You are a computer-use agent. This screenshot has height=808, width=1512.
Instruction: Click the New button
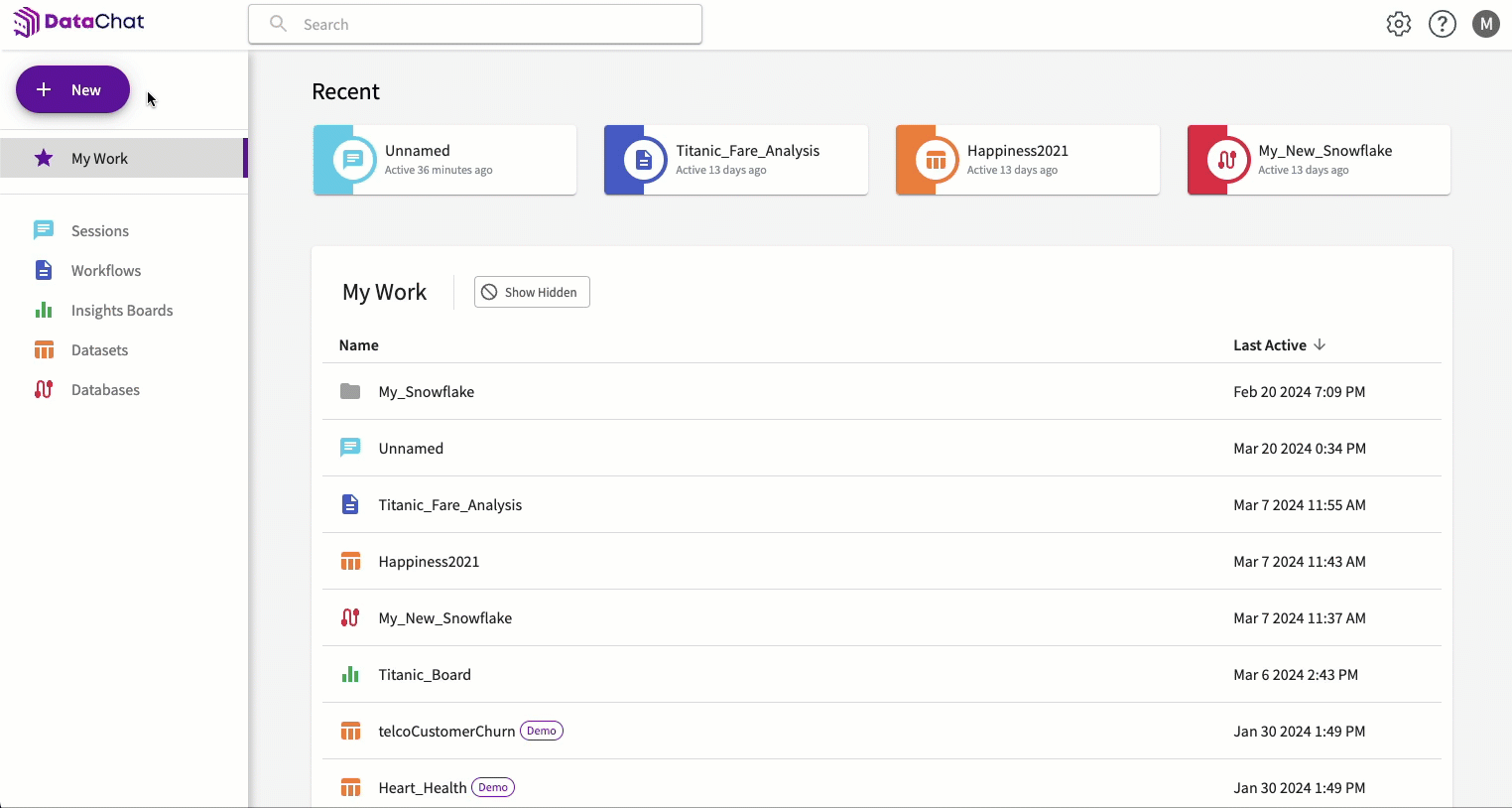pyautogui.click(x=72, y=89)
